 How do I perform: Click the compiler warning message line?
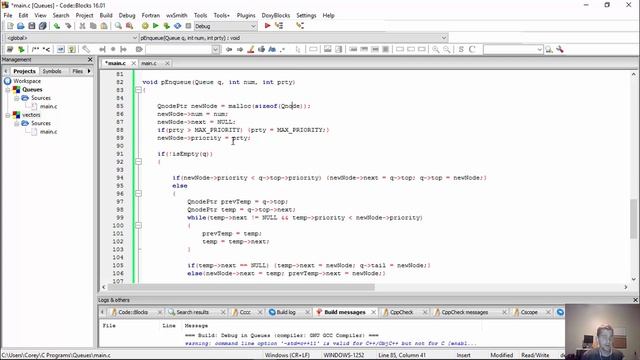click(x=330, y=344)
